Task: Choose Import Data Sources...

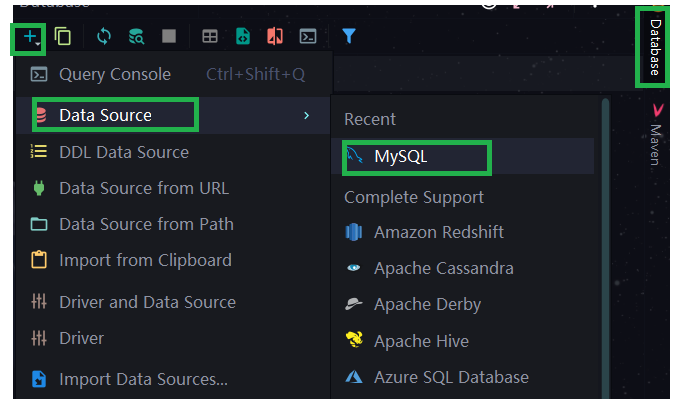Action: 173,379
